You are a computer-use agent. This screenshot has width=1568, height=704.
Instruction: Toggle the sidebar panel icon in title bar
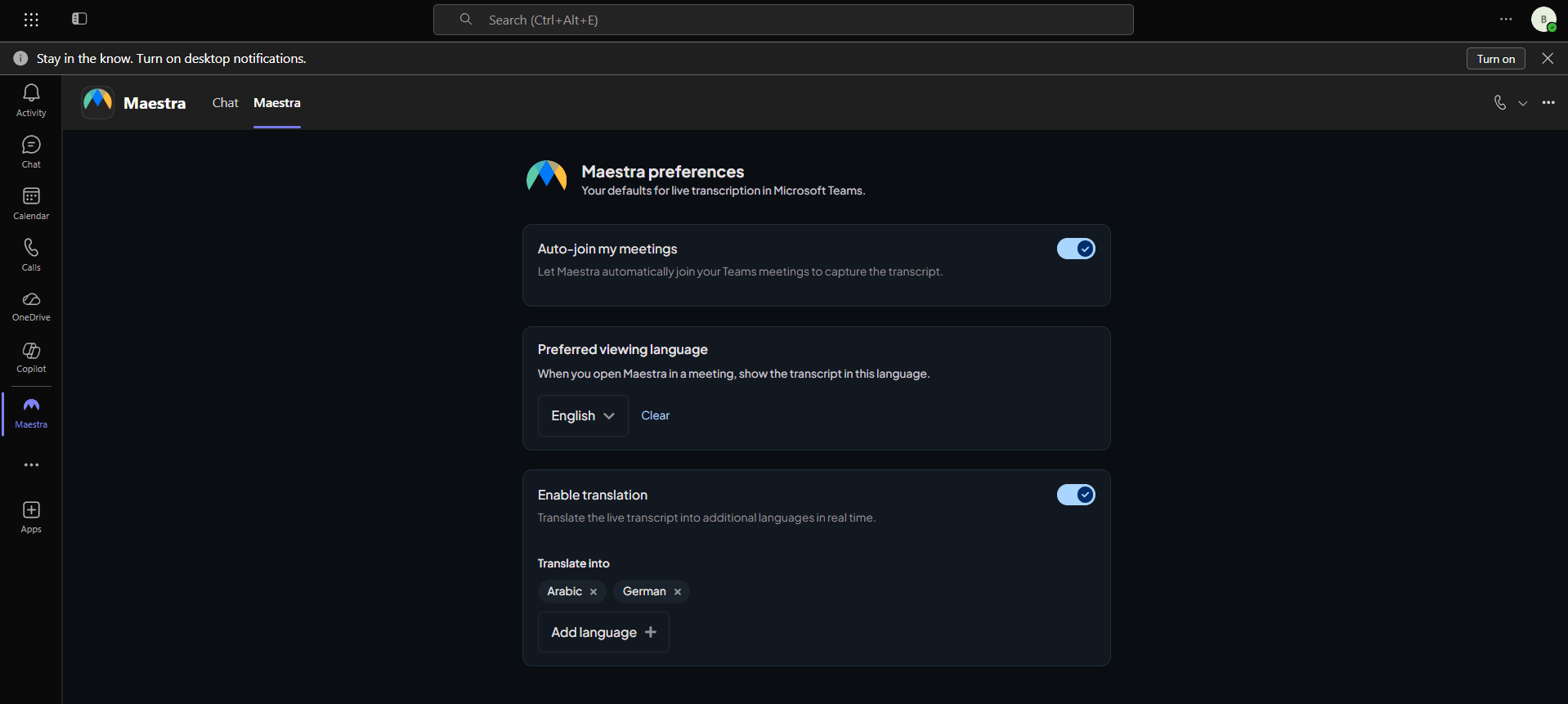79,19
